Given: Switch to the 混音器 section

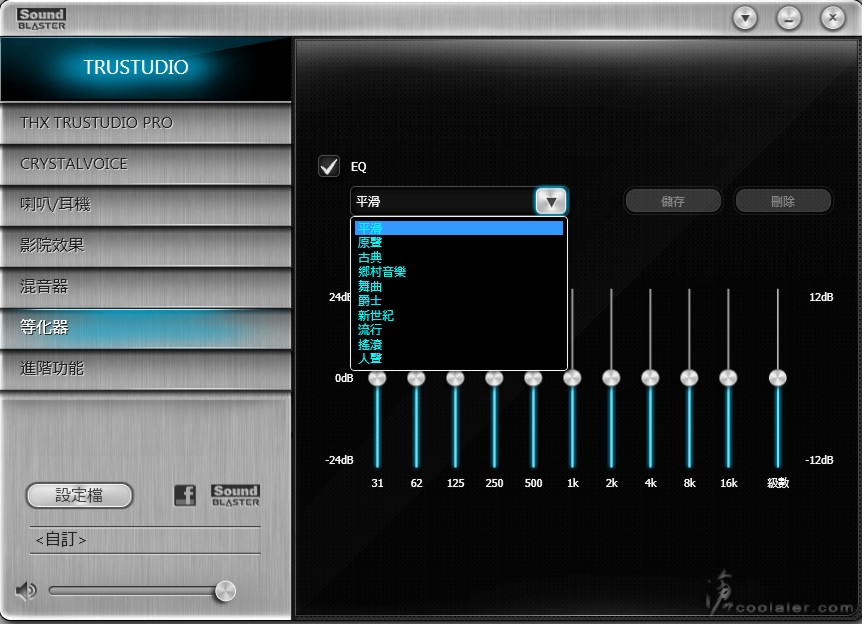Looking at the screenshot, I should (x=146, y=286).
